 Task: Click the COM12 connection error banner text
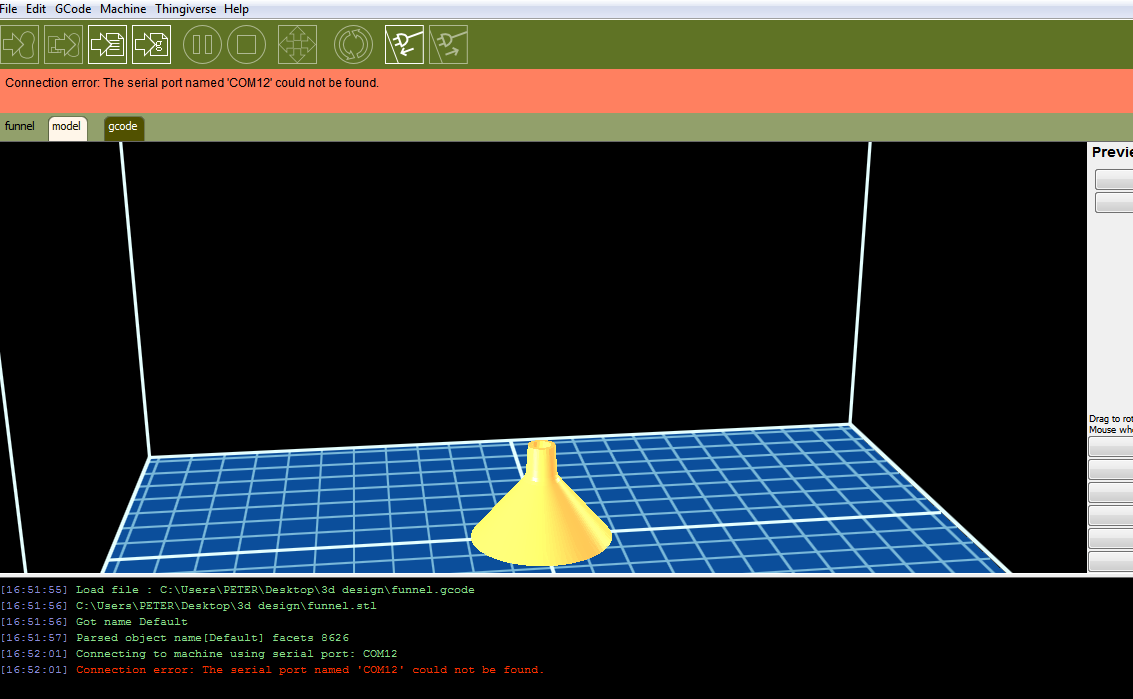(x=192, y=83)
